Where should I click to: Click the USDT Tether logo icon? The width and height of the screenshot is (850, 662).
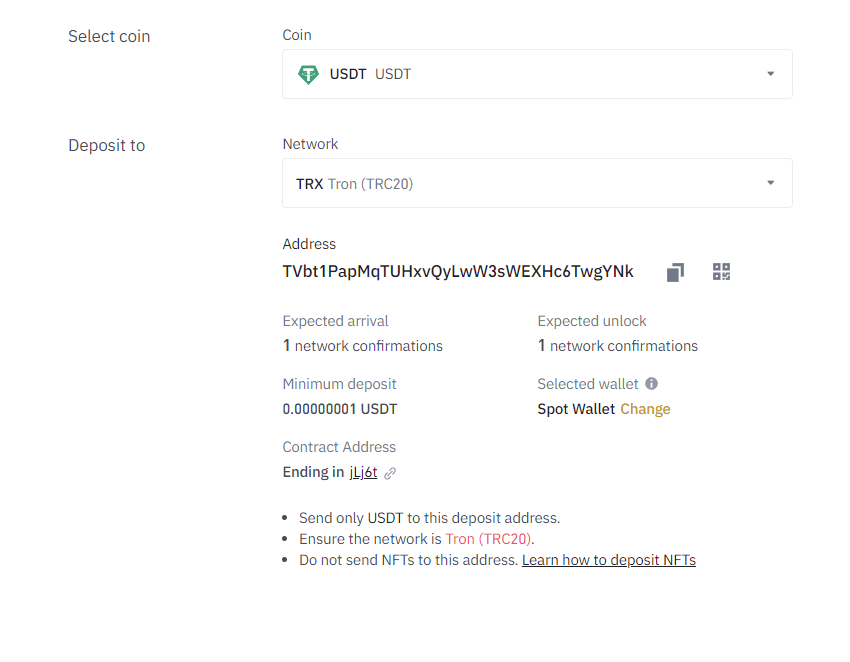pos(308,74)
